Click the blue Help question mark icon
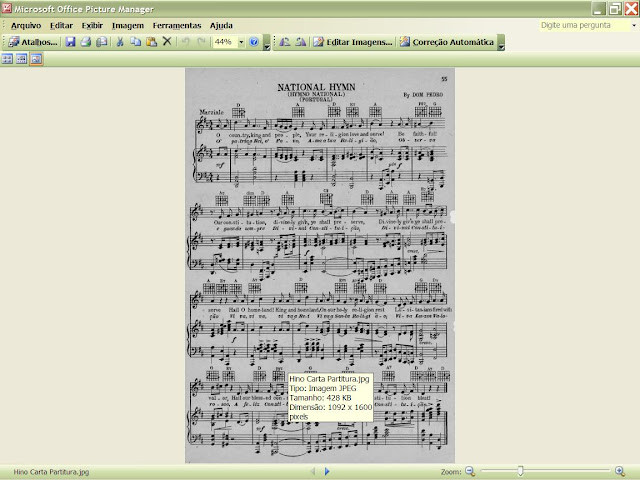This screenshot has height=480, width=640. [254, 42]
